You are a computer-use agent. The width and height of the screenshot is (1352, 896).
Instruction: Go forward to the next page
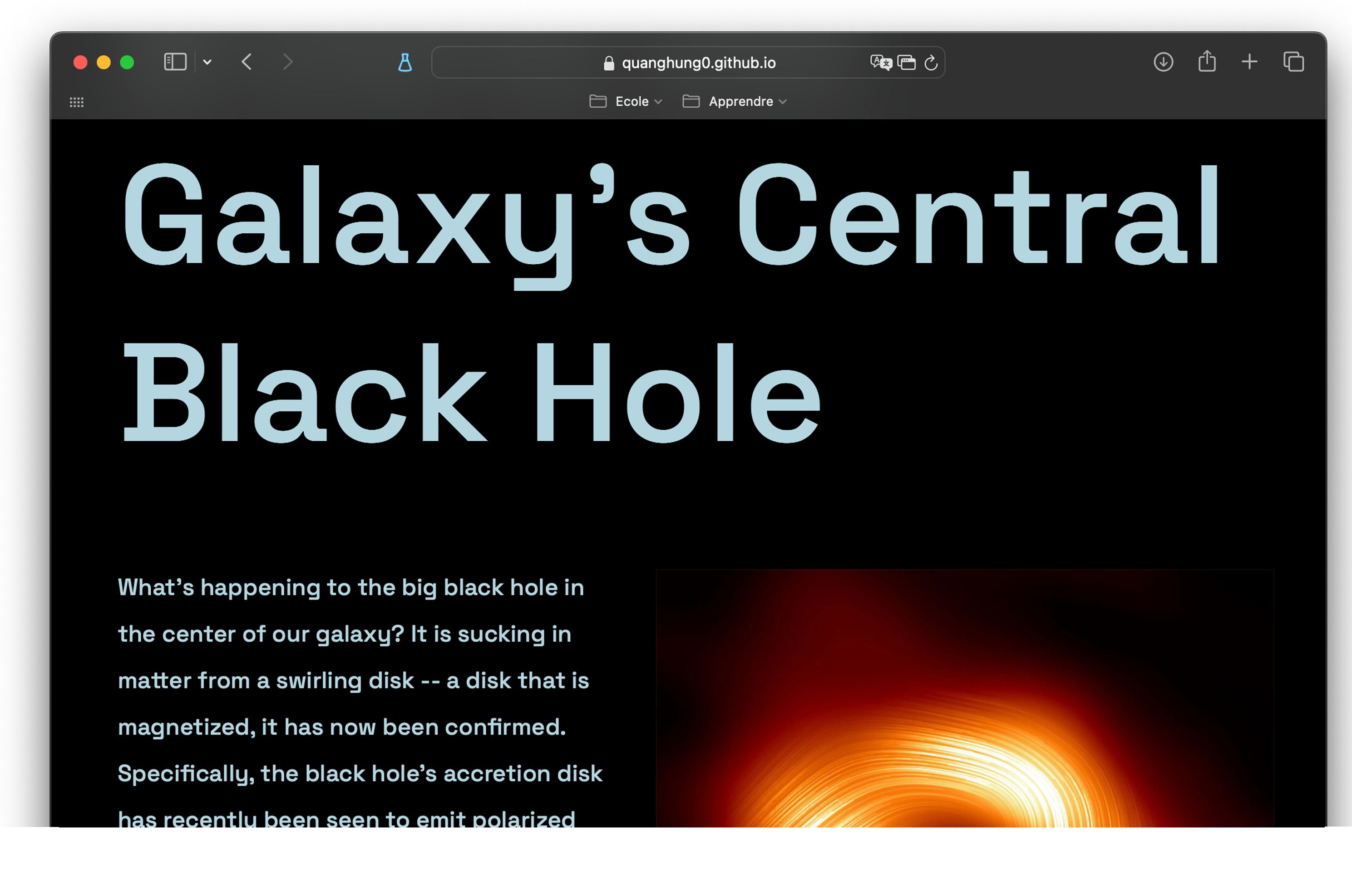287,62
